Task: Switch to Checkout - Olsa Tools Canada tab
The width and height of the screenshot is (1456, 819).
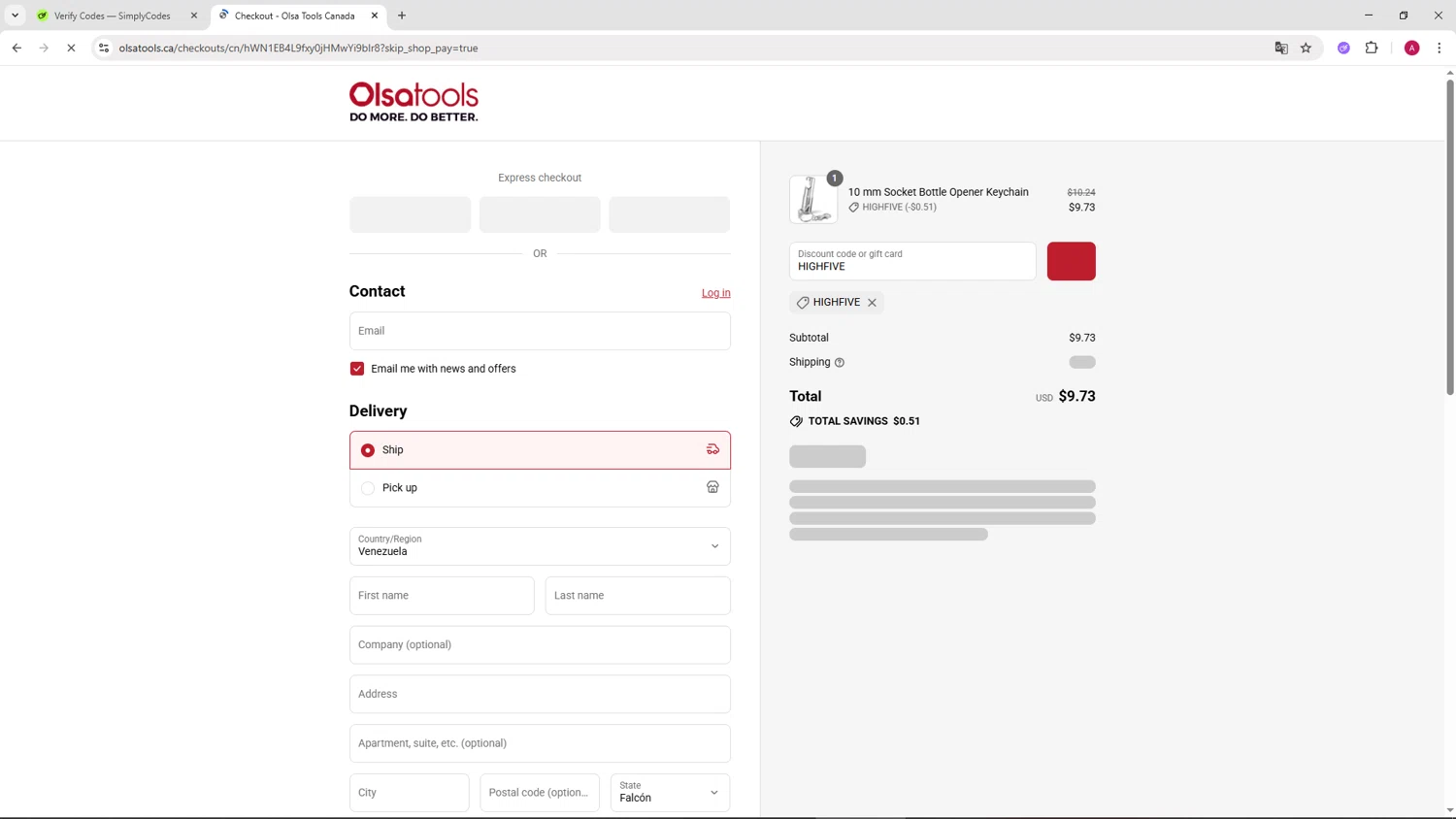Action: point(294,16)
